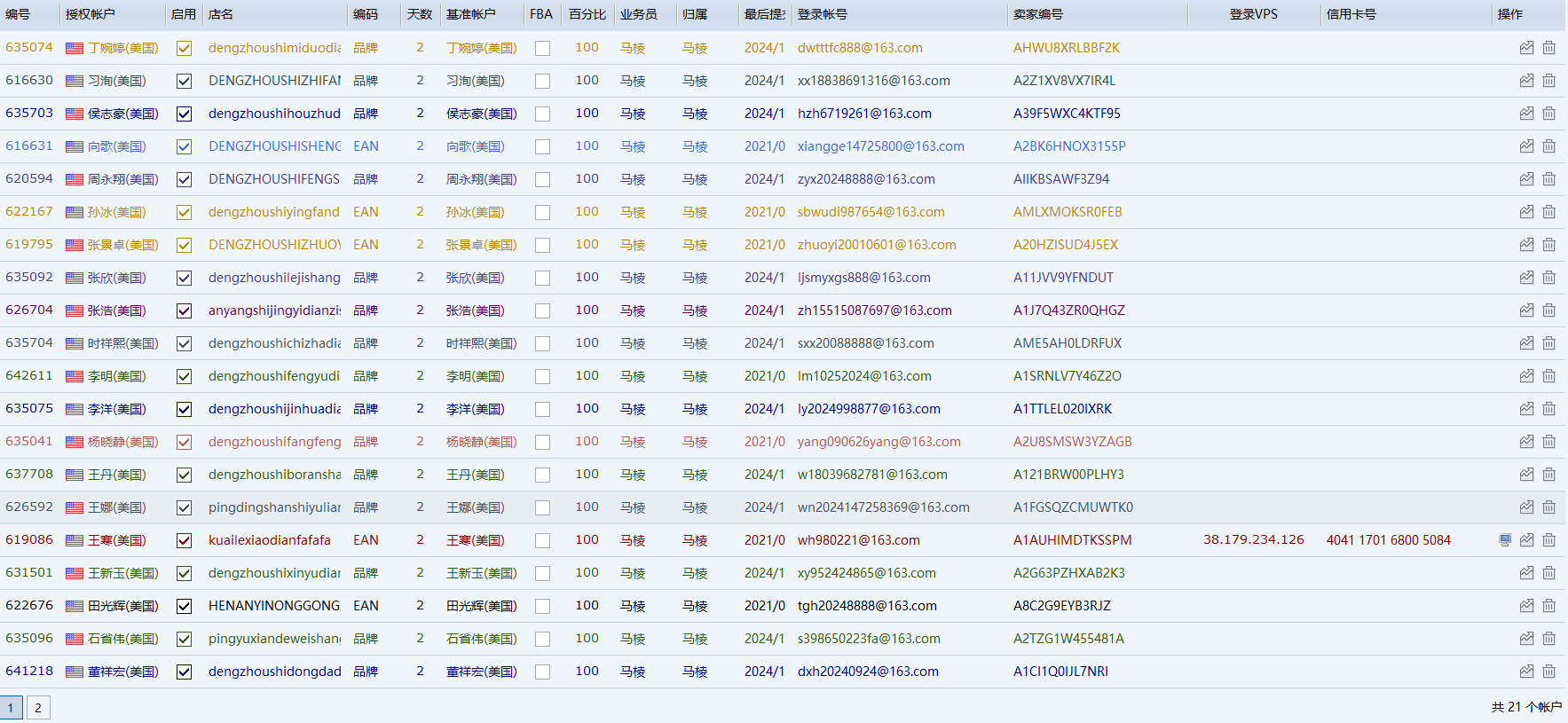Click the trash icon for account 641218
The height and width of the screenshot is (723, 1568).
[1548, 672]
